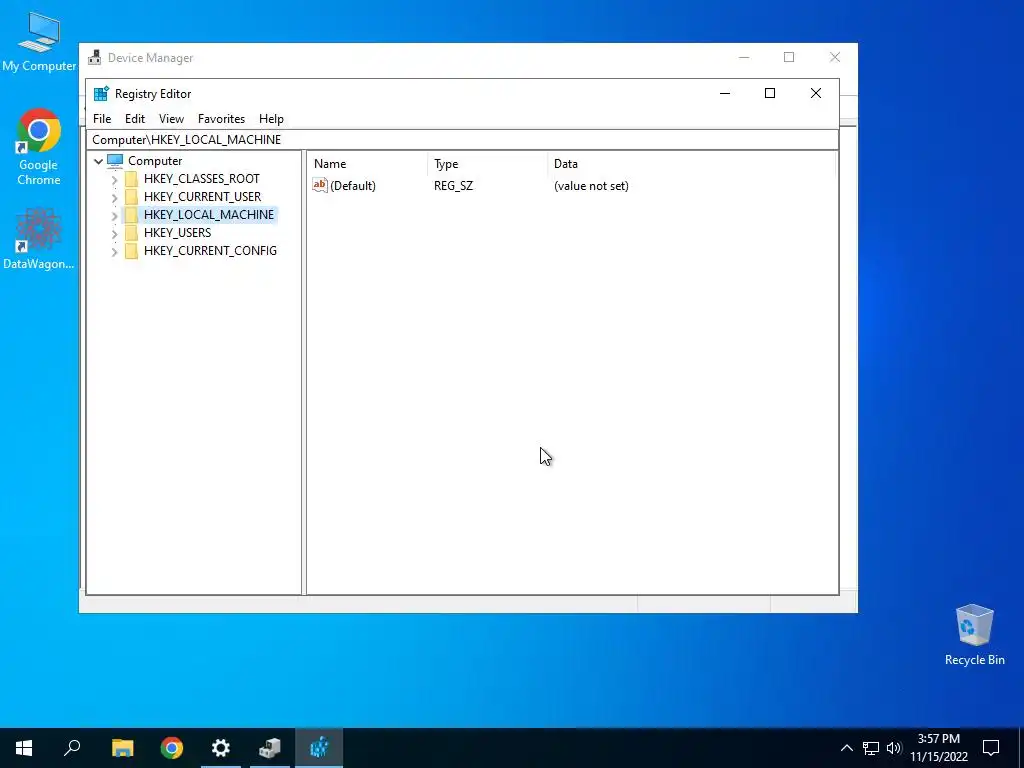Screen dimensions: 1024x768
Task: Select HKEY_CURRENT_CONFIG label
Action: tap(210, 251)
